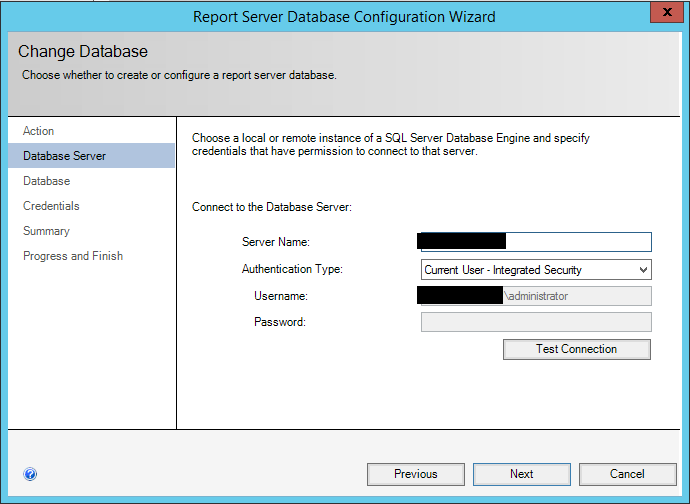Viewport: 690px width, 504px height.
Task: Proceed with the Next button
Action: tap(521, 474)
